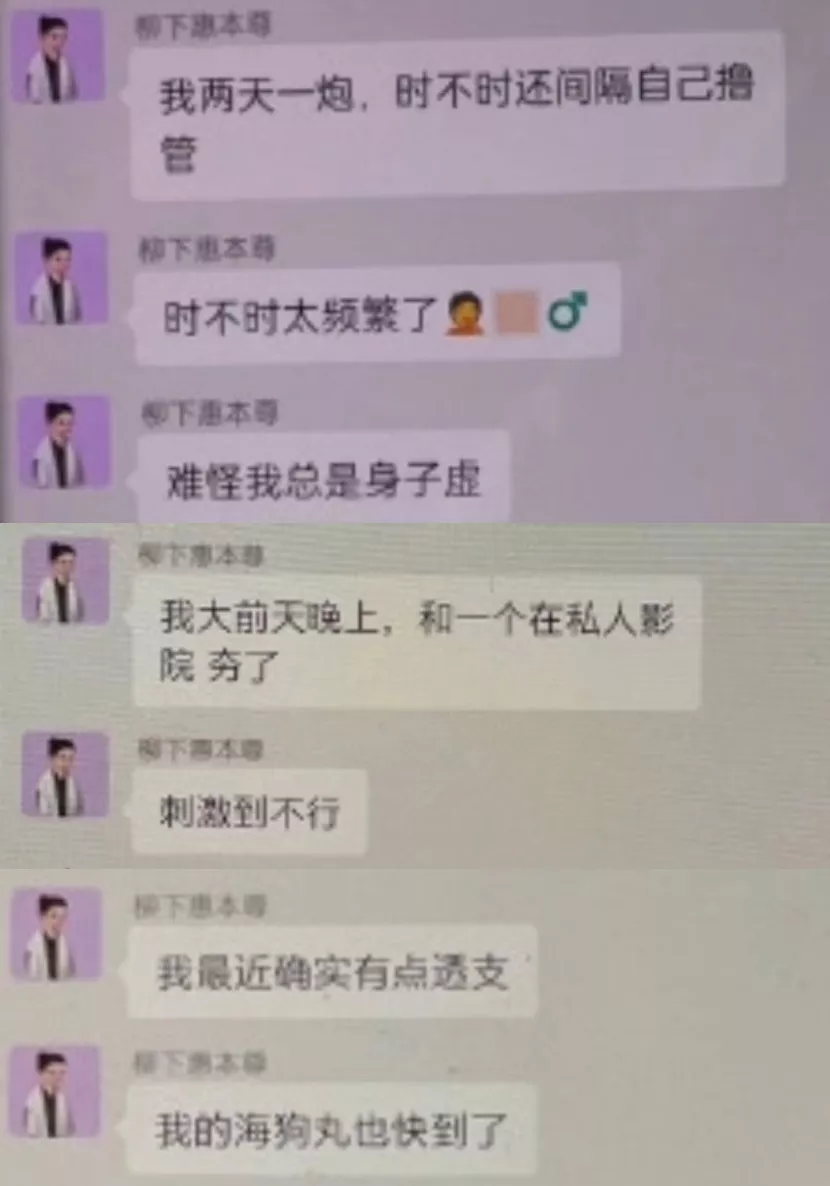Image resolution: width=830 pixels, height=1186 pixels.
Task: Click sender name above '刺激到不行' message
Action: click(x=200, y=750)
